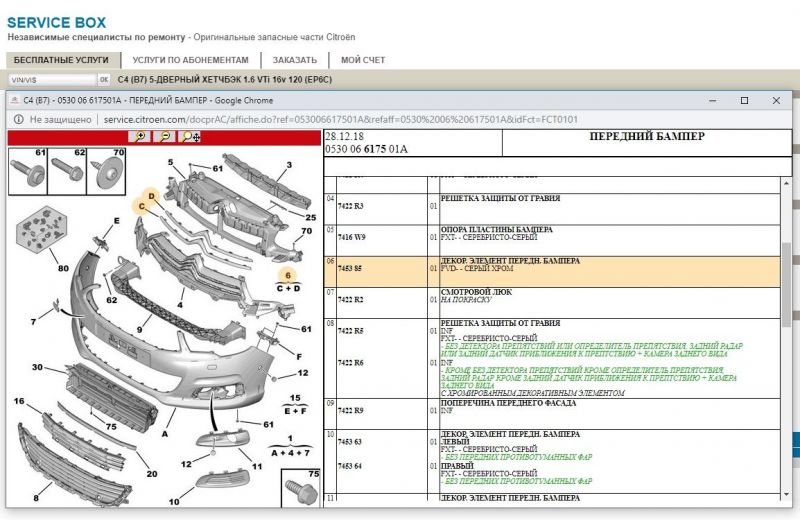
Task: Click highlighted callout D on diagram
Action: (152, 195)
